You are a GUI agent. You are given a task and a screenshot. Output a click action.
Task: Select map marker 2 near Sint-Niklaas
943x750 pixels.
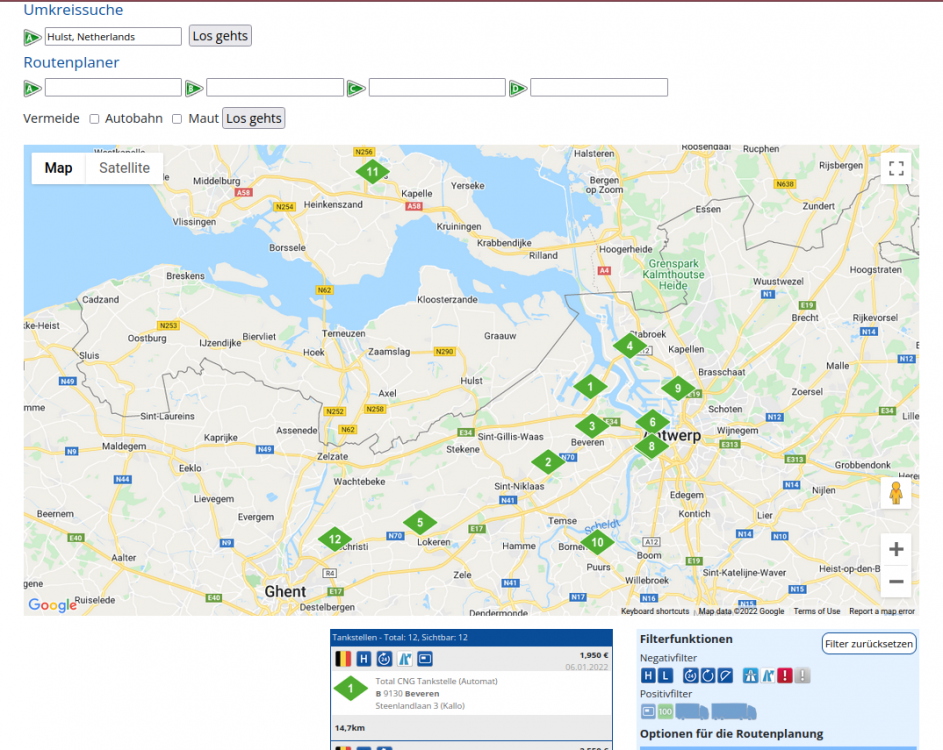[x=548, y=462]
